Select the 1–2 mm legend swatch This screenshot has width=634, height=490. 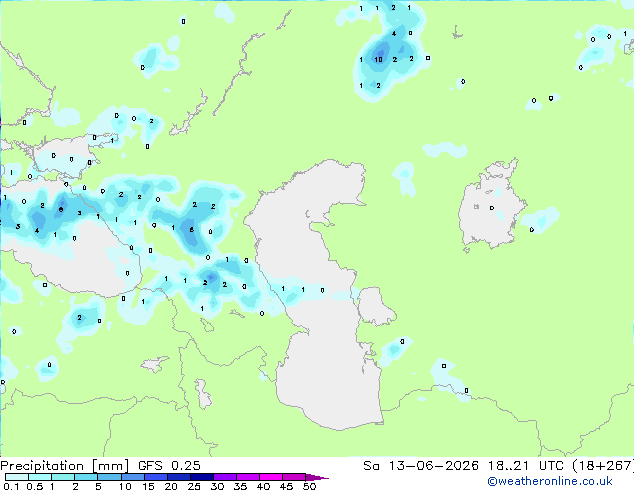click(63, 477)
